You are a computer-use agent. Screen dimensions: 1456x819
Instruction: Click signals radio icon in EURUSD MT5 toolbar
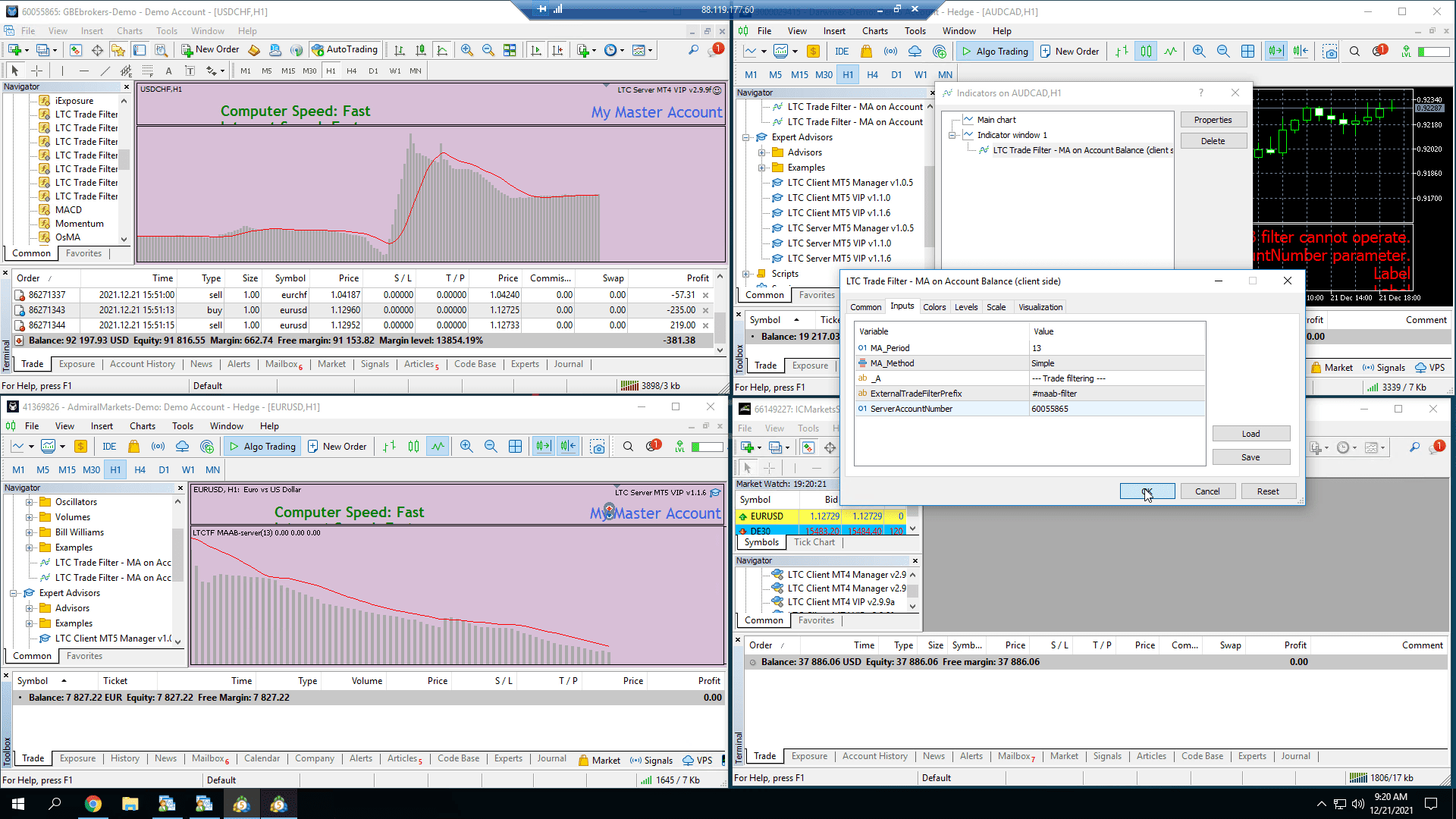(158, 447)
